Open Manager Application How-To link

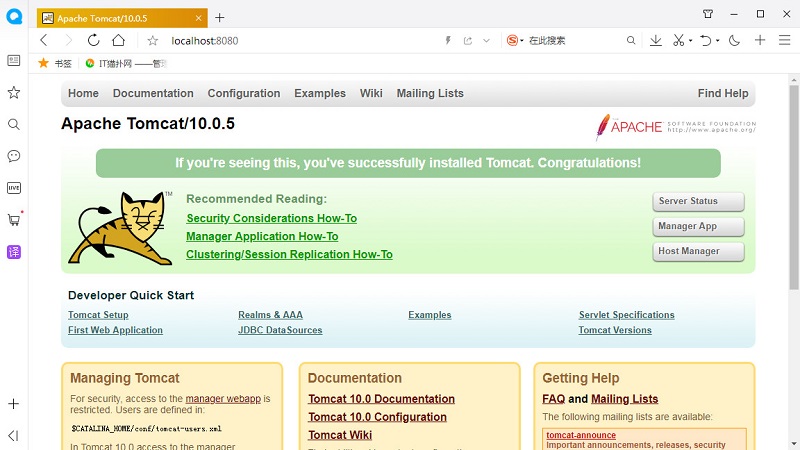pos(262,236)
